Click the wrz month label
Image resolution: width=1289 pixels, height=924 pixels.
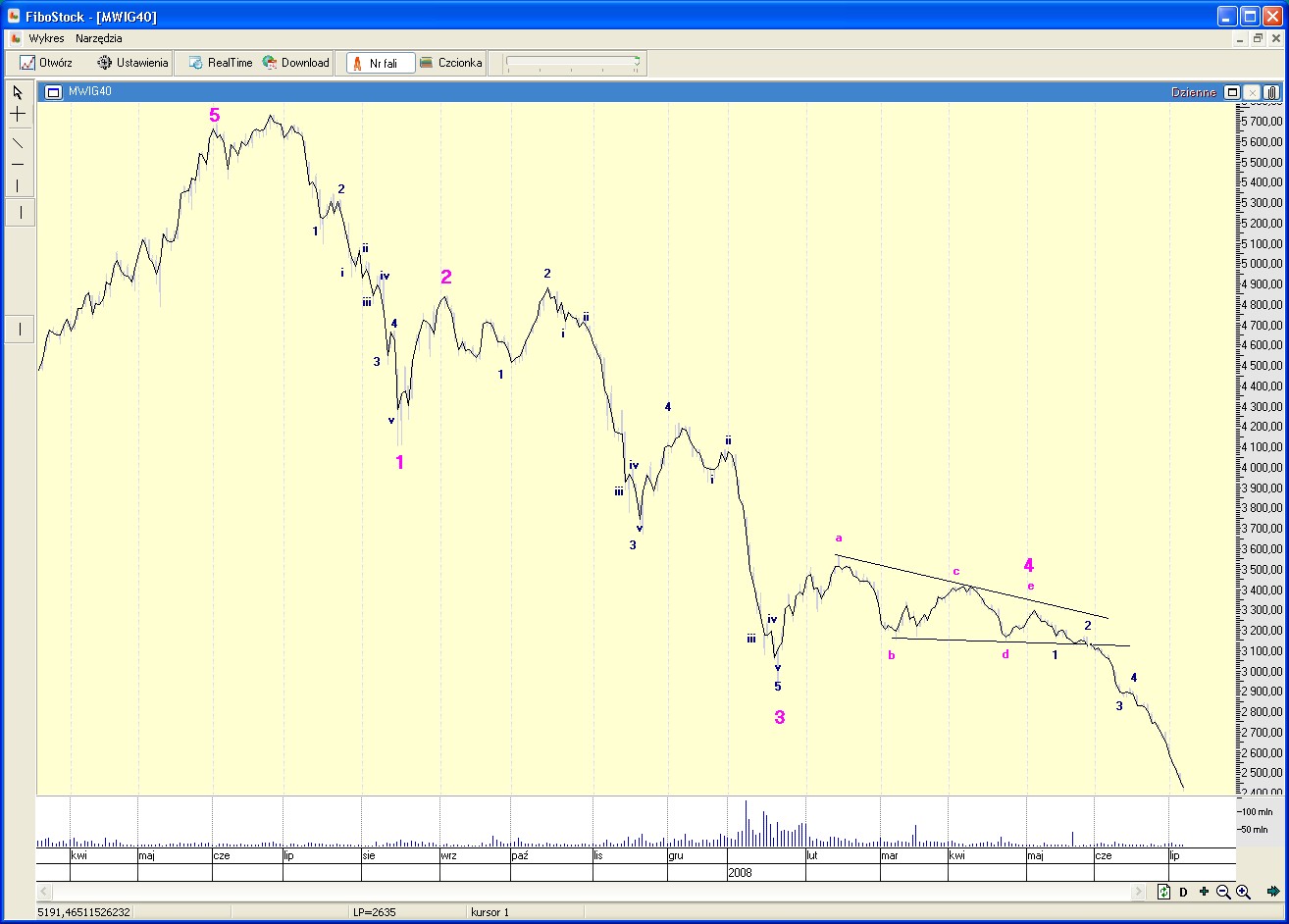pyautogui.click(x=448, y=855)
